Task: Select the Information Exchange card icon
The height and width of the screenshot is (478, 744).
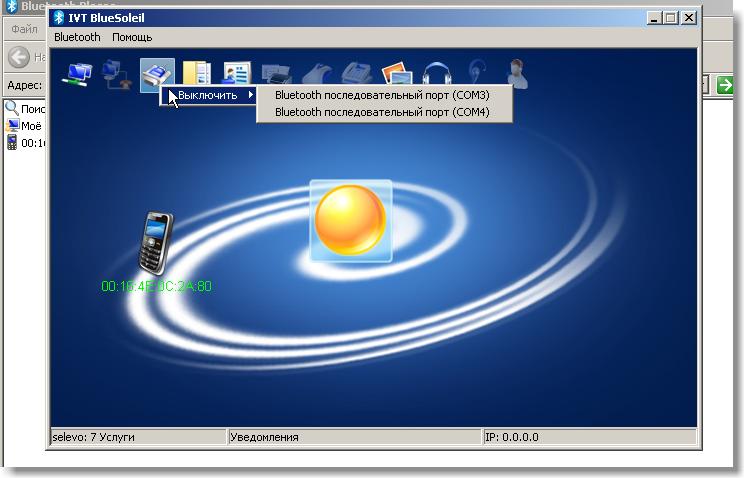Action: [237, 74]
